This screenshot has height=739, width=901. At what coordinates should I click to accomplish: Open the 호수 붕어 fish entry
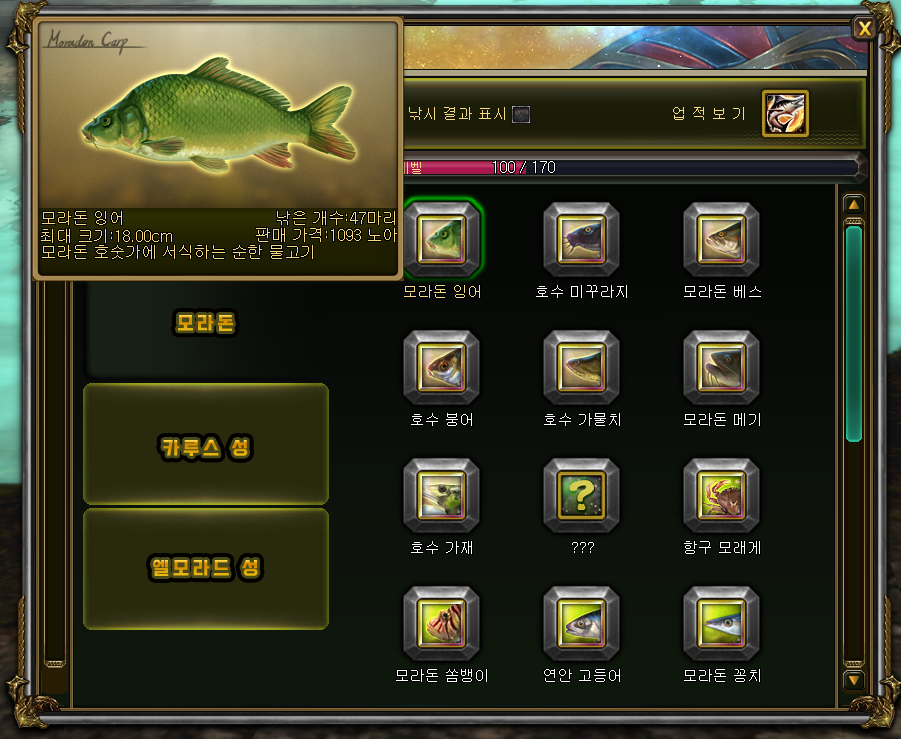tap(441, 367)
